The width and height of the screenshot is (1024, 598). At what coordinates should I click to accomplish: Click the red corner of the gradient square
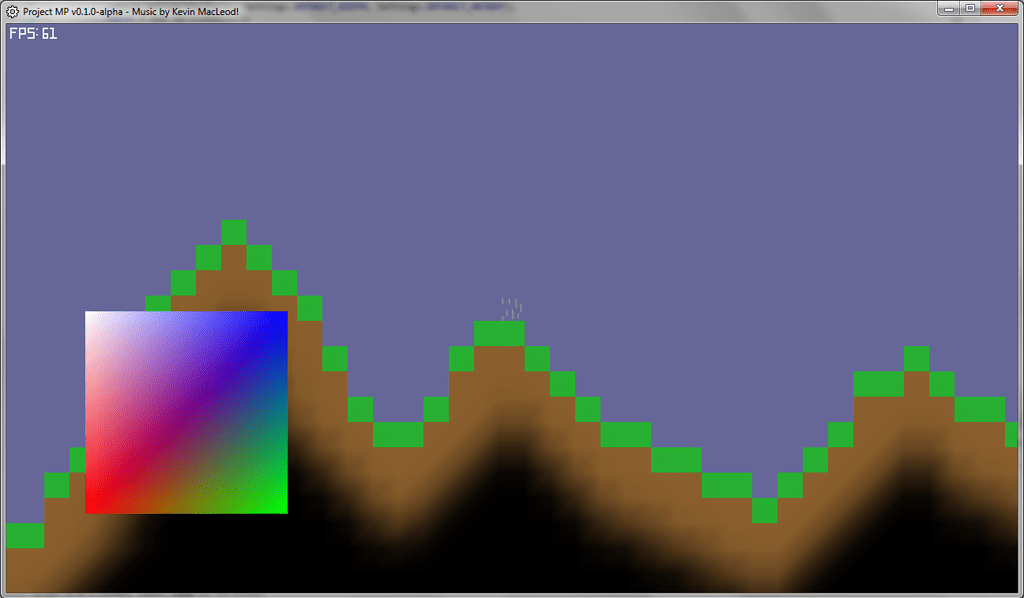point(92,508)
